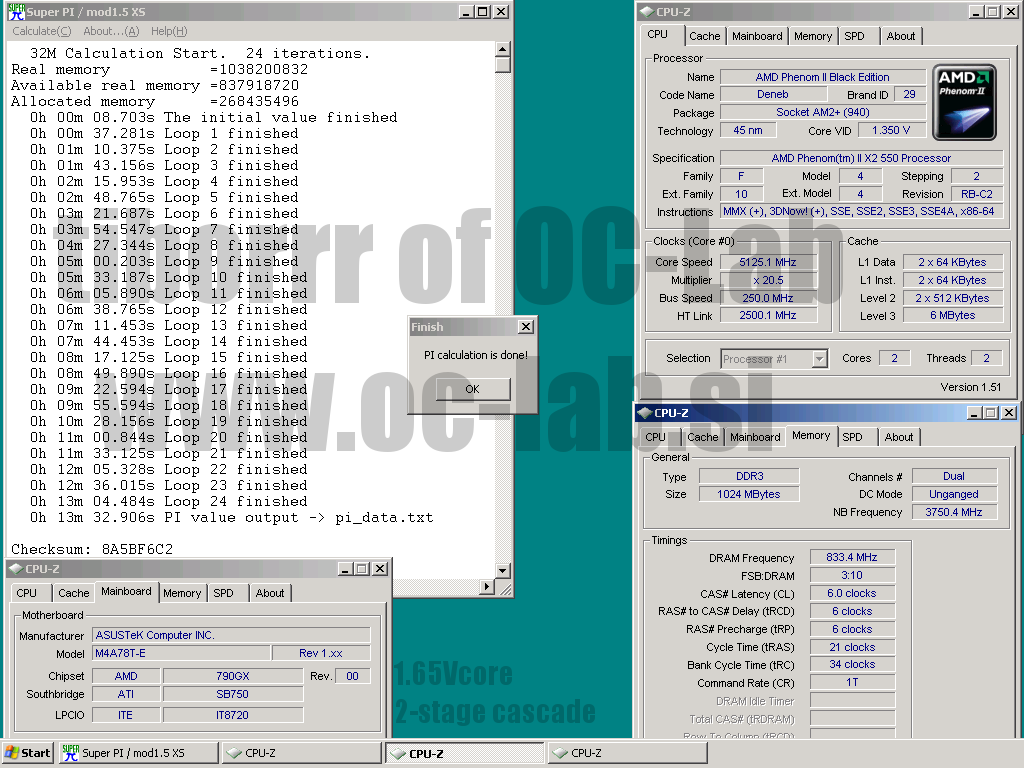Click the chipset value 790GX
Screen dimensions: 1024x768
point(233,676)
